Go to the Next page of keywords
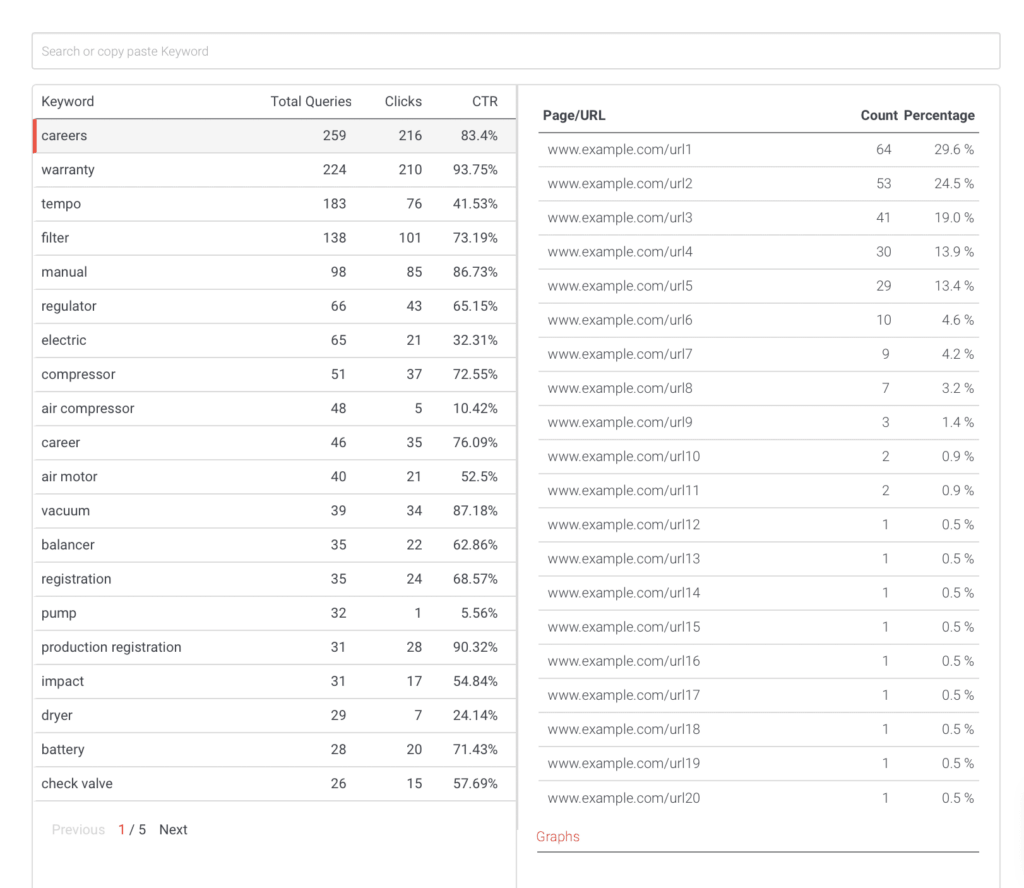 (173, 829)
